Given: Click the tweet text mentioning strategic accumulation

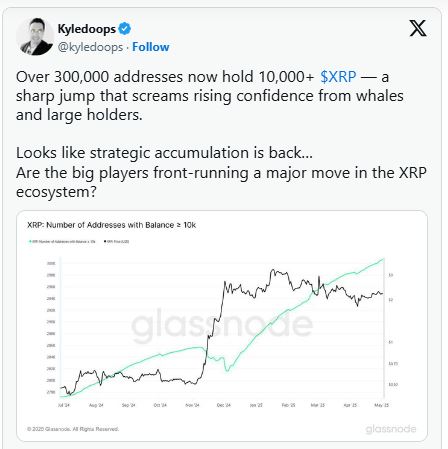Looking at the screenshot, I should pyautogui.click(x=164, y=153).
